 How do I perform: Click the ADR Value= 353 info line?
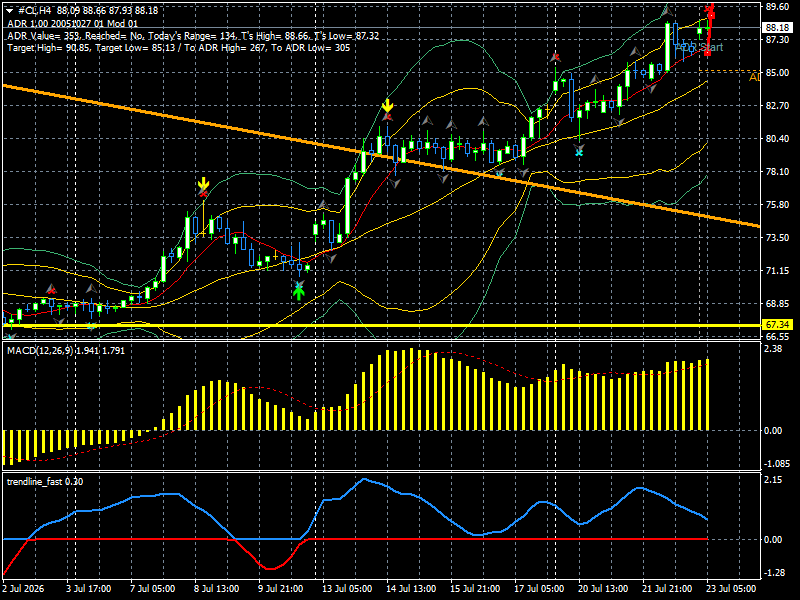[193, 36]
